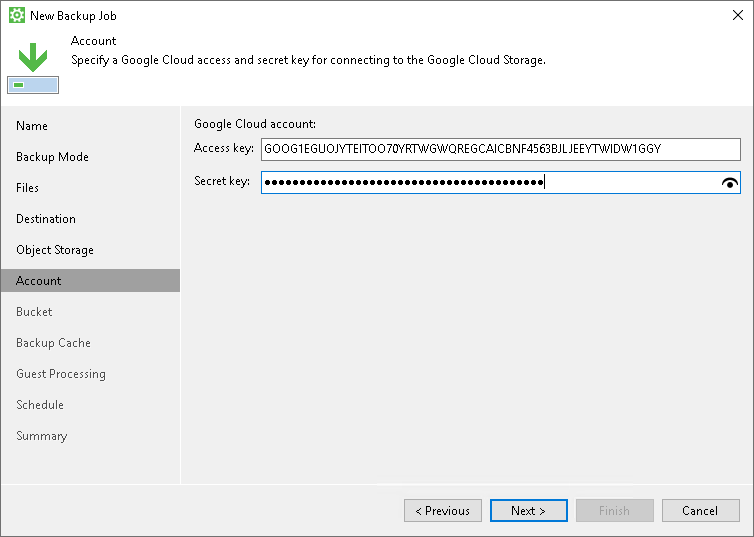This screenshot has width=754, height=537.
Task: Click the 'Account' heading in the header
Action: (93, 41)
